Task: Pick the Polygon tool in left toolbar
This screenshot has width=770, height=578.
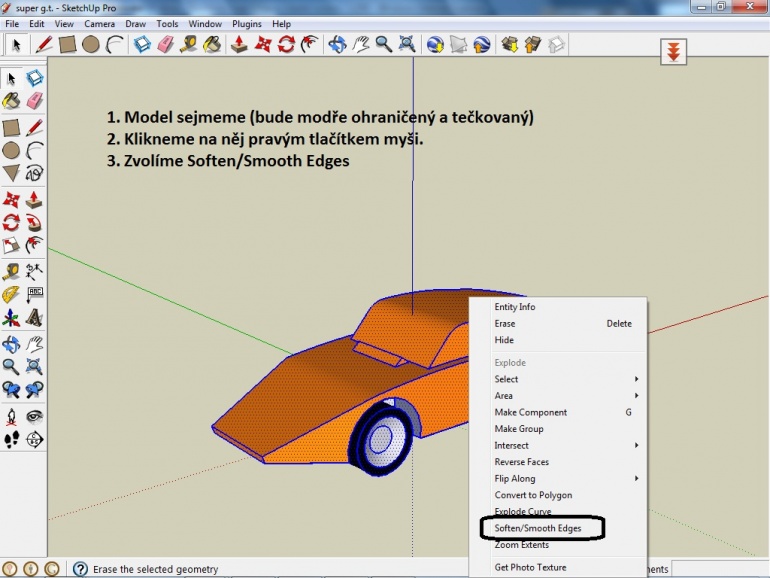Action: (x=11, y=173)
